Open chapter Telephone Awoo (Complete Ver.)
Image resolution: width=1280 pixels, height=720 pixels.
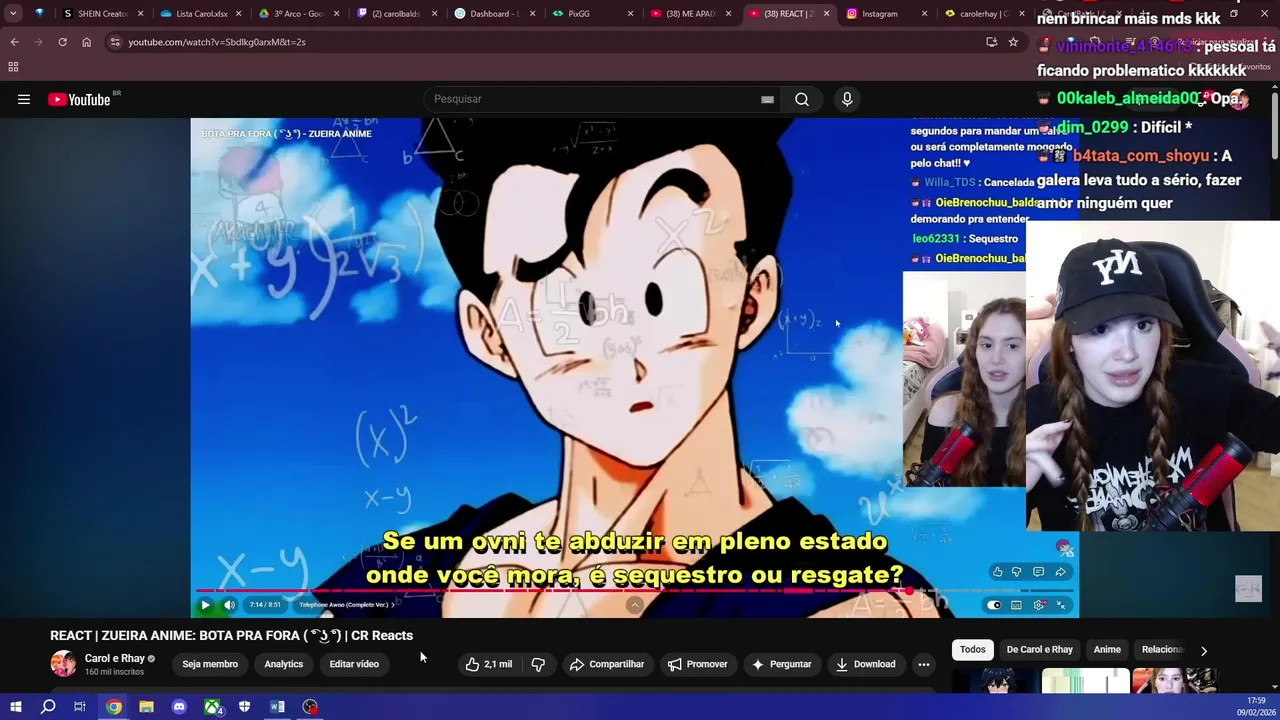point(346,604)
